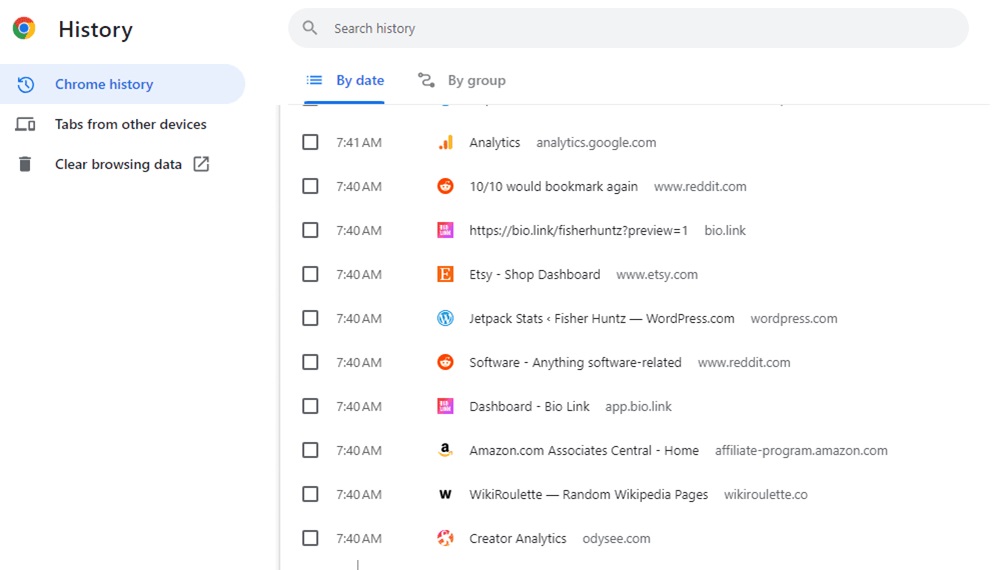Open WikiRoulette Random Wikipedia Pages link

pos(589,495)
